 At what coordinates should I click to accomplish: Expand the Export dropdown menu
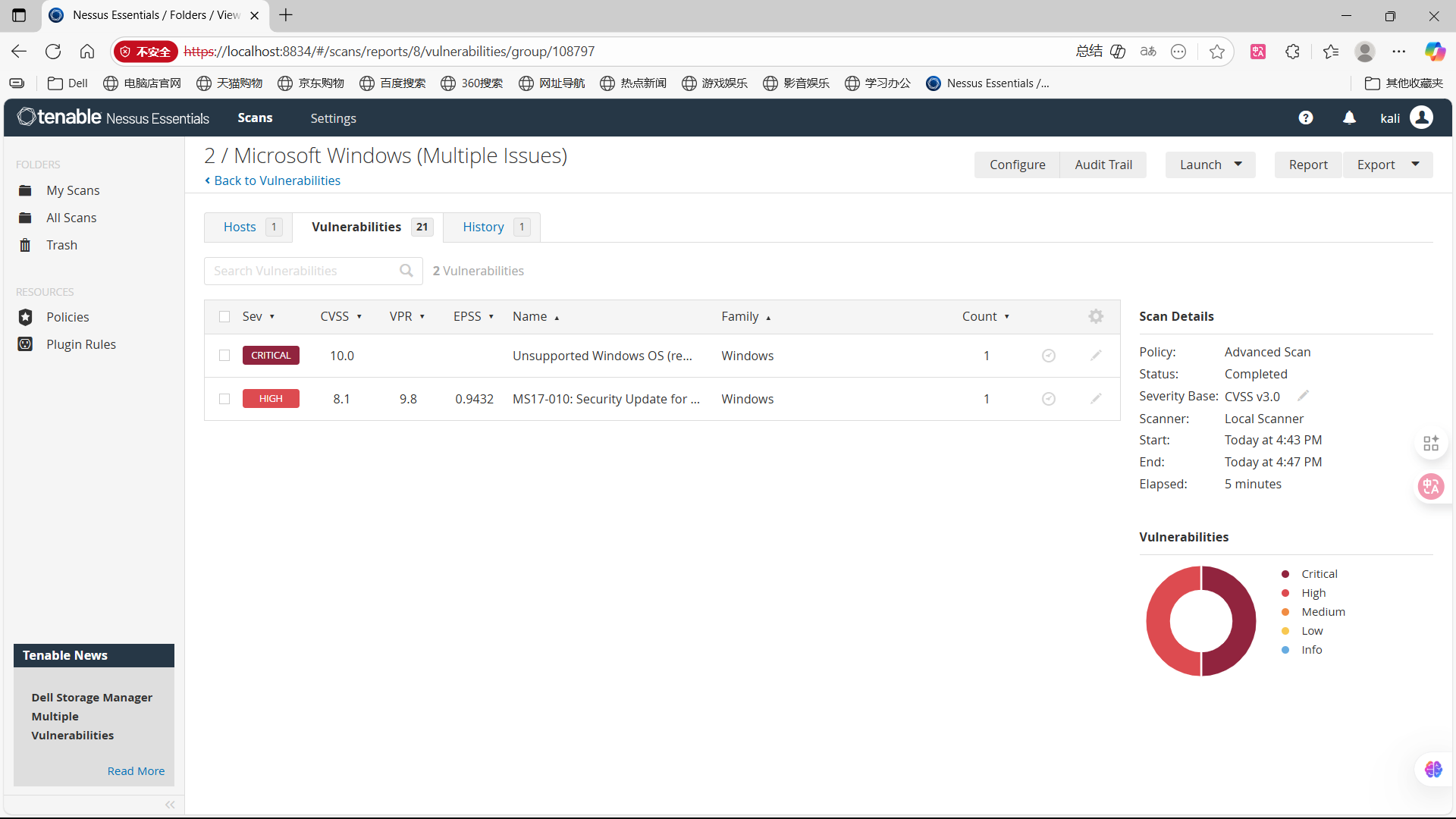point(1414,165)
